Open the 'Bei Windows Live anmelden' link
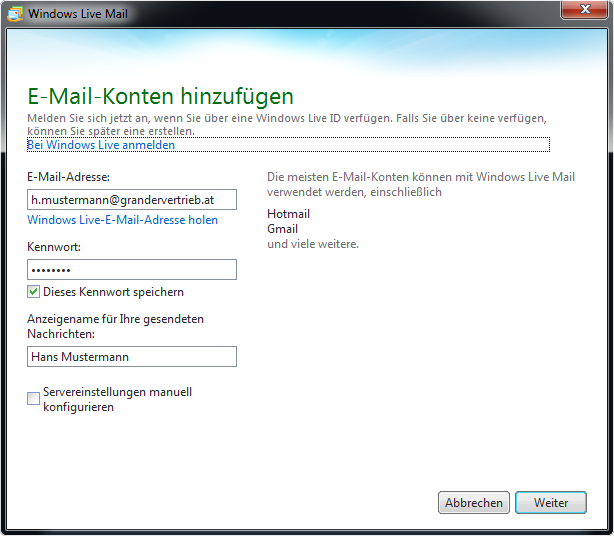Screen dimensions: 614x536 [101, 145]
